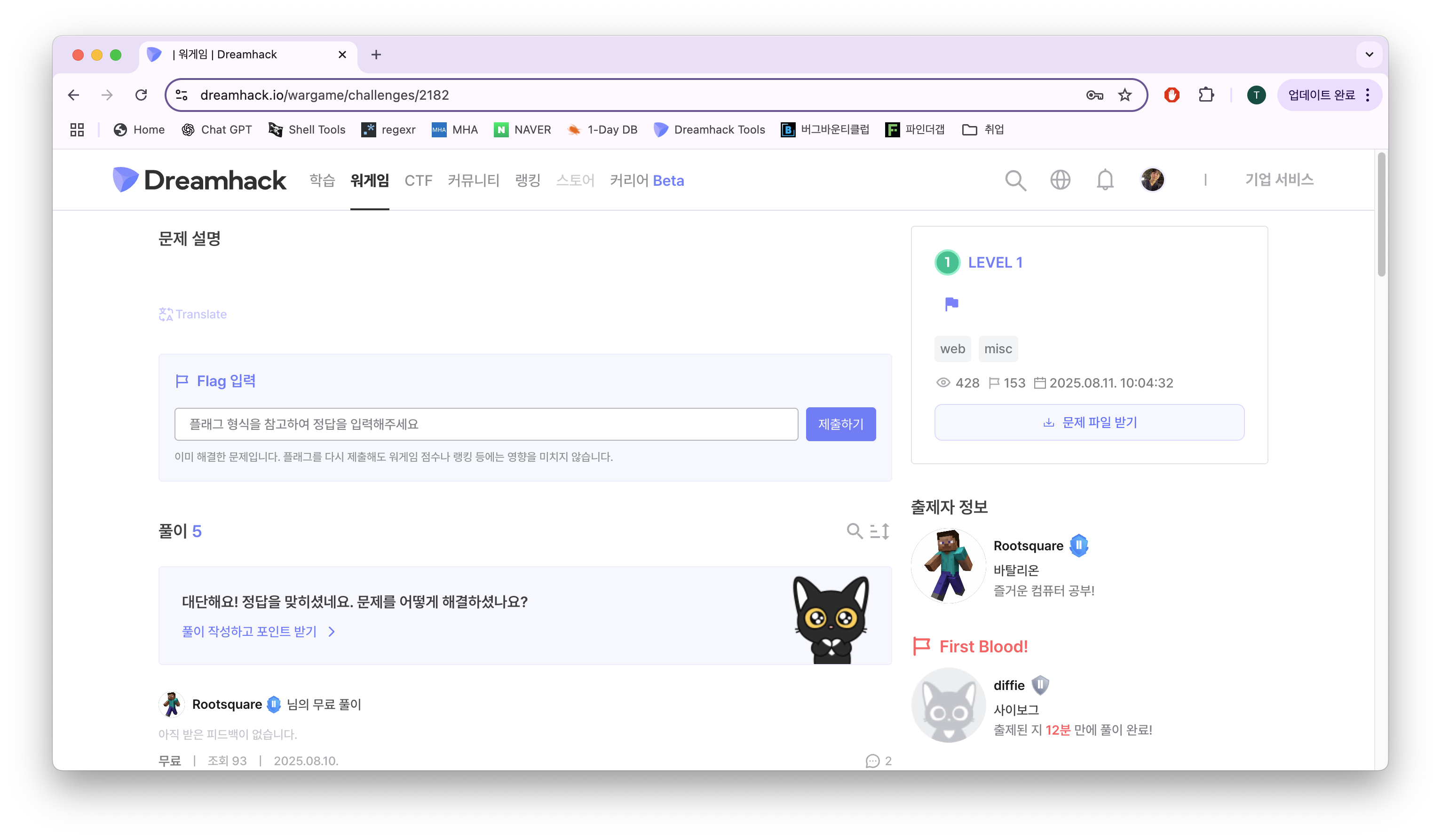Open the browser extensions puzzle icon

pos(1206,95)
